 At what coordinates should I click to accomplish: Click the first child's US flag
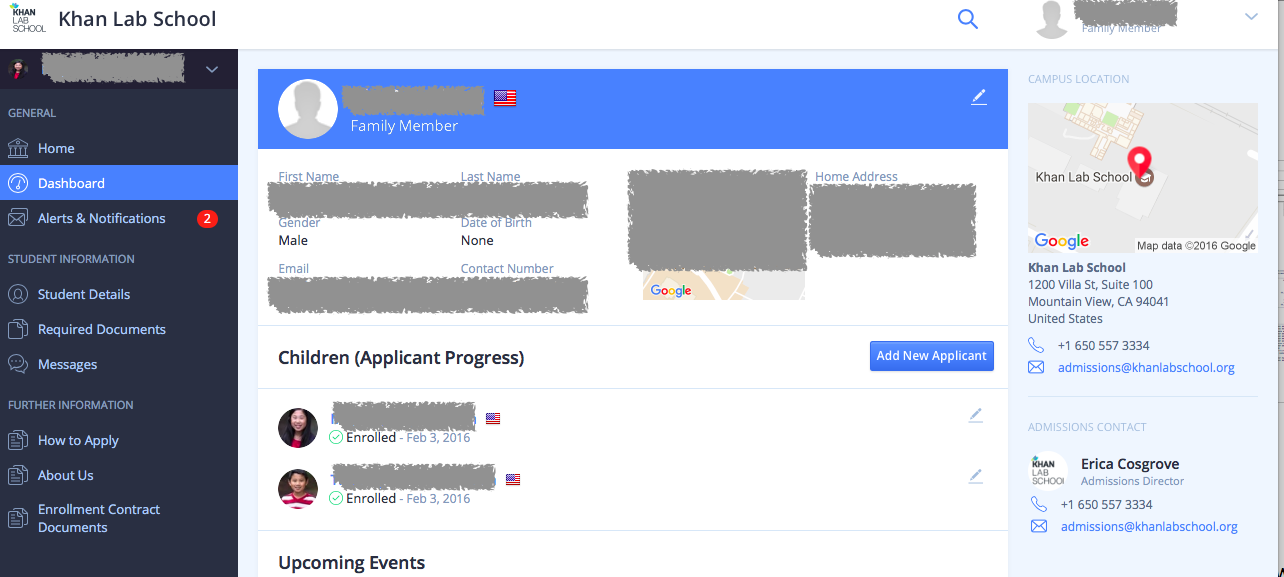(493, 418)
